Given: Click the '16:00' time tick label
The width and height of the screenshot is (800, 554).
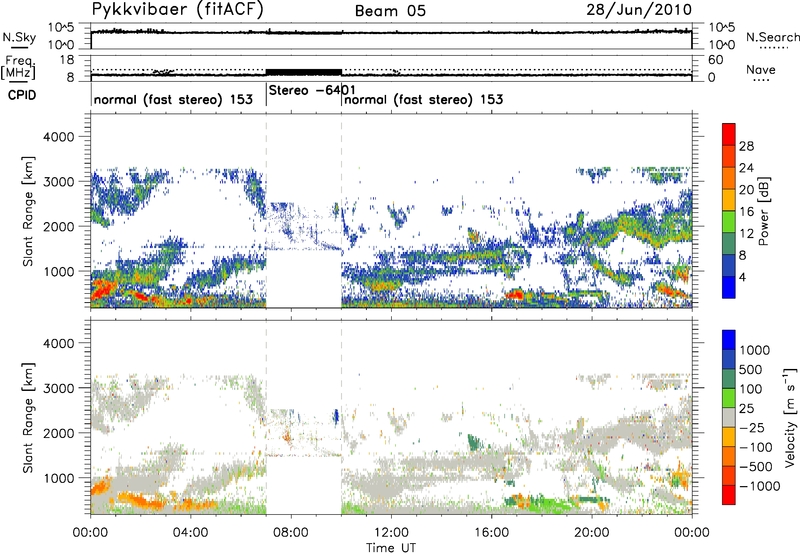Looking at the screenshot, I should pyautogui.click(x=491, y=533).
